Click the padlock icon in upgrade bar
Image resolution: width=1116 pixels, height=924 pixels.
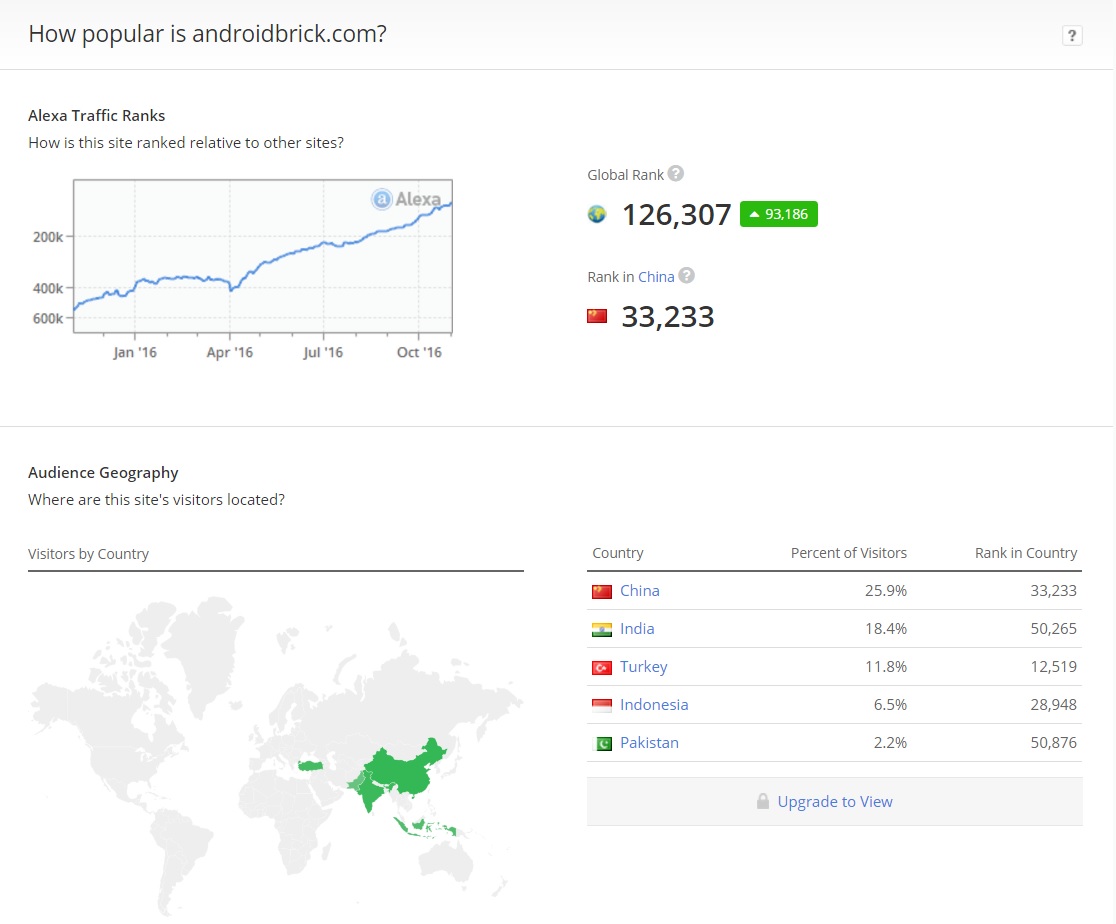tap(763, 802)
